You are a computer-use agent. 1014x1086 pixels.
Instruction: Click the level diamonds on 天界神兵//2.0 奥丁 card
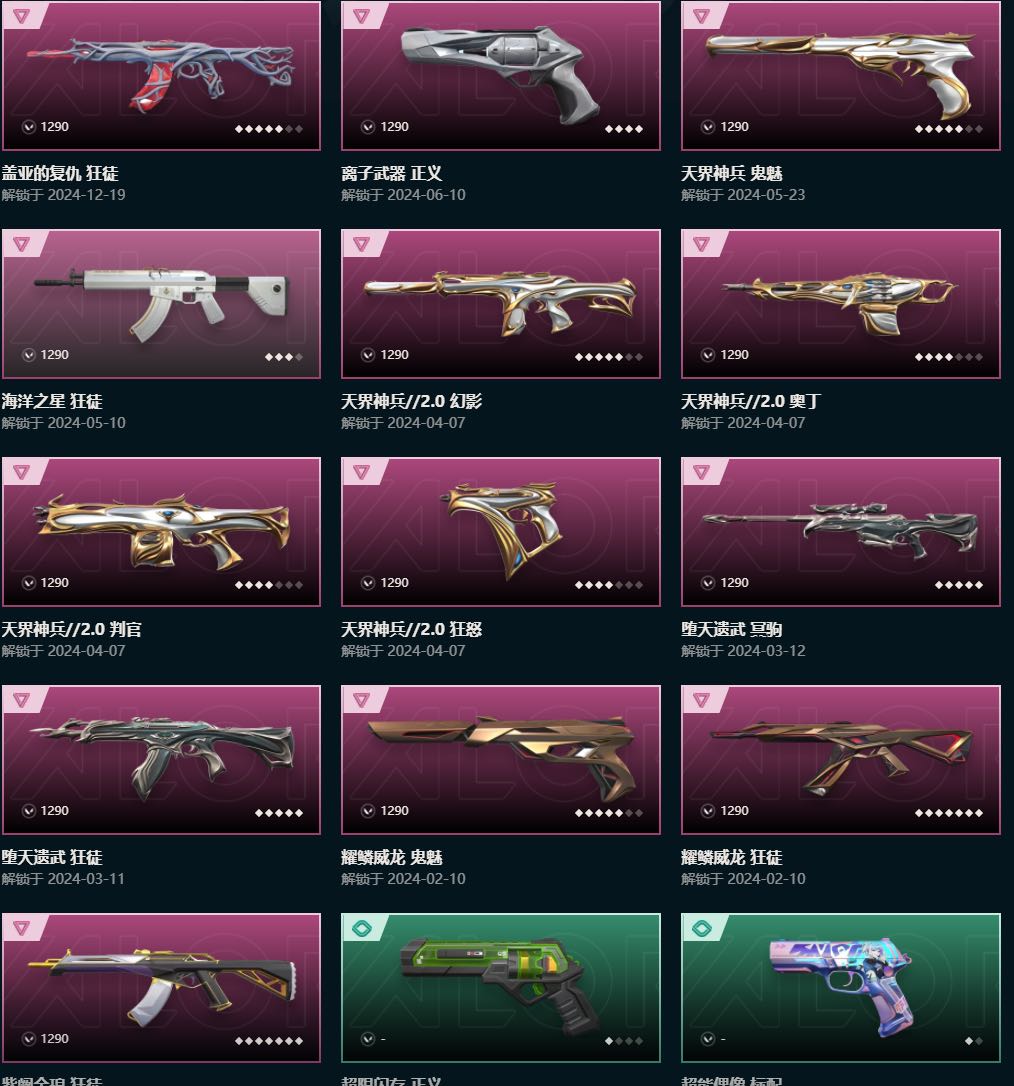coord(948,357)
